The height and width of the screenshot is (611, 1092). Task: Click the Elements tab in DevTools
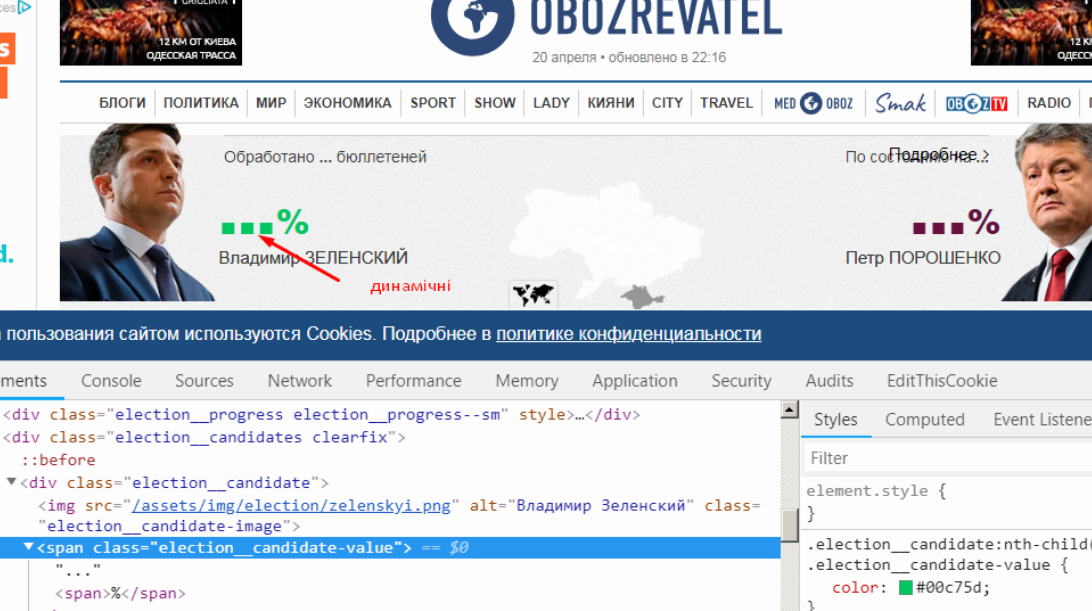[x=24, y=380]
